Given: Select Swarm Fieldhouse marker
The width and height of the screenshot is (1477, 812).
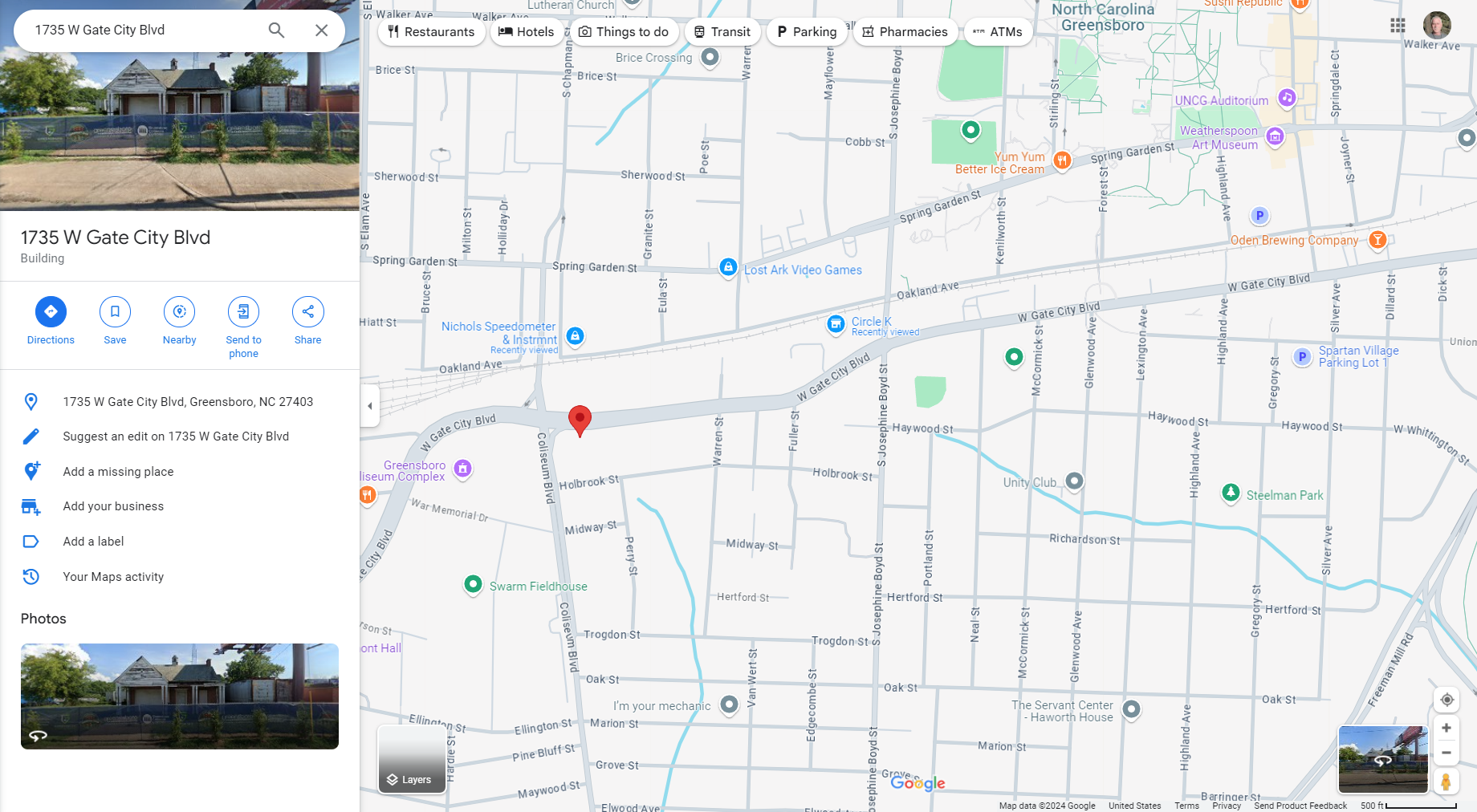Looking at the screenshot, I should (x=473, y=584).
